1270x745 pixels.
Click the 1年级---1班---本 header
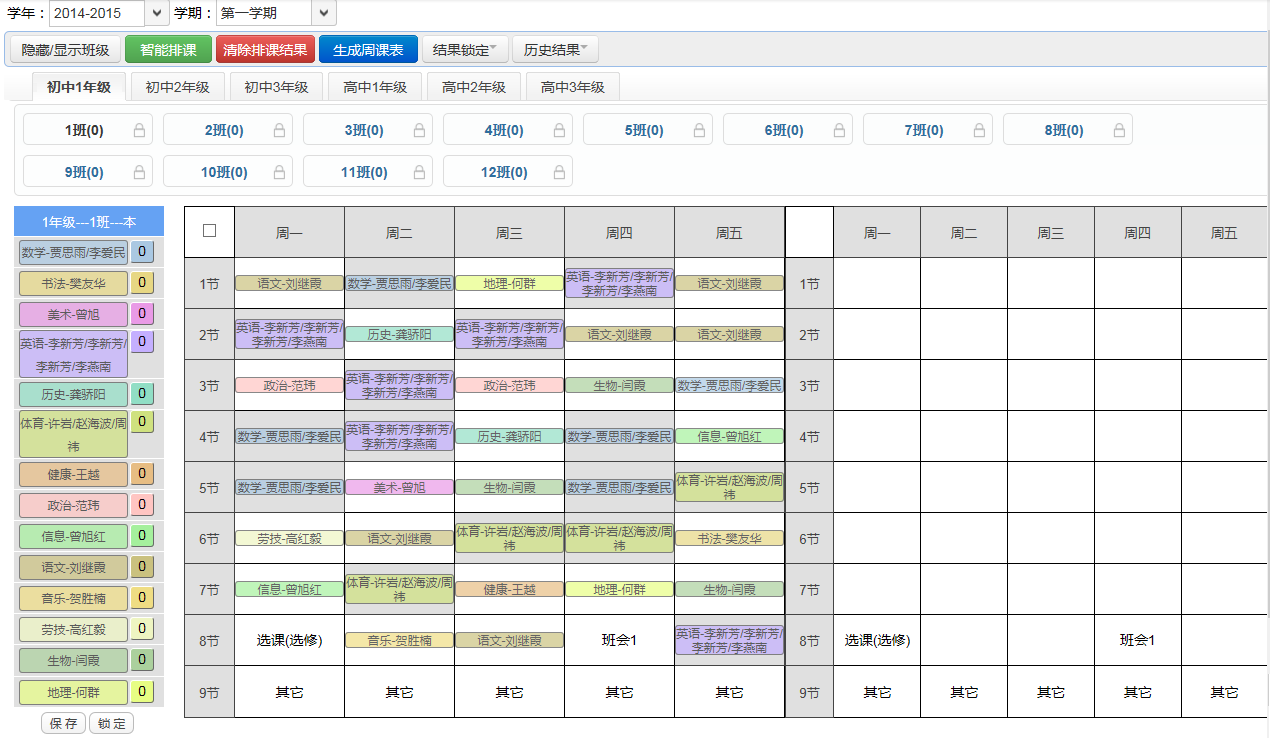click(89, 222)
